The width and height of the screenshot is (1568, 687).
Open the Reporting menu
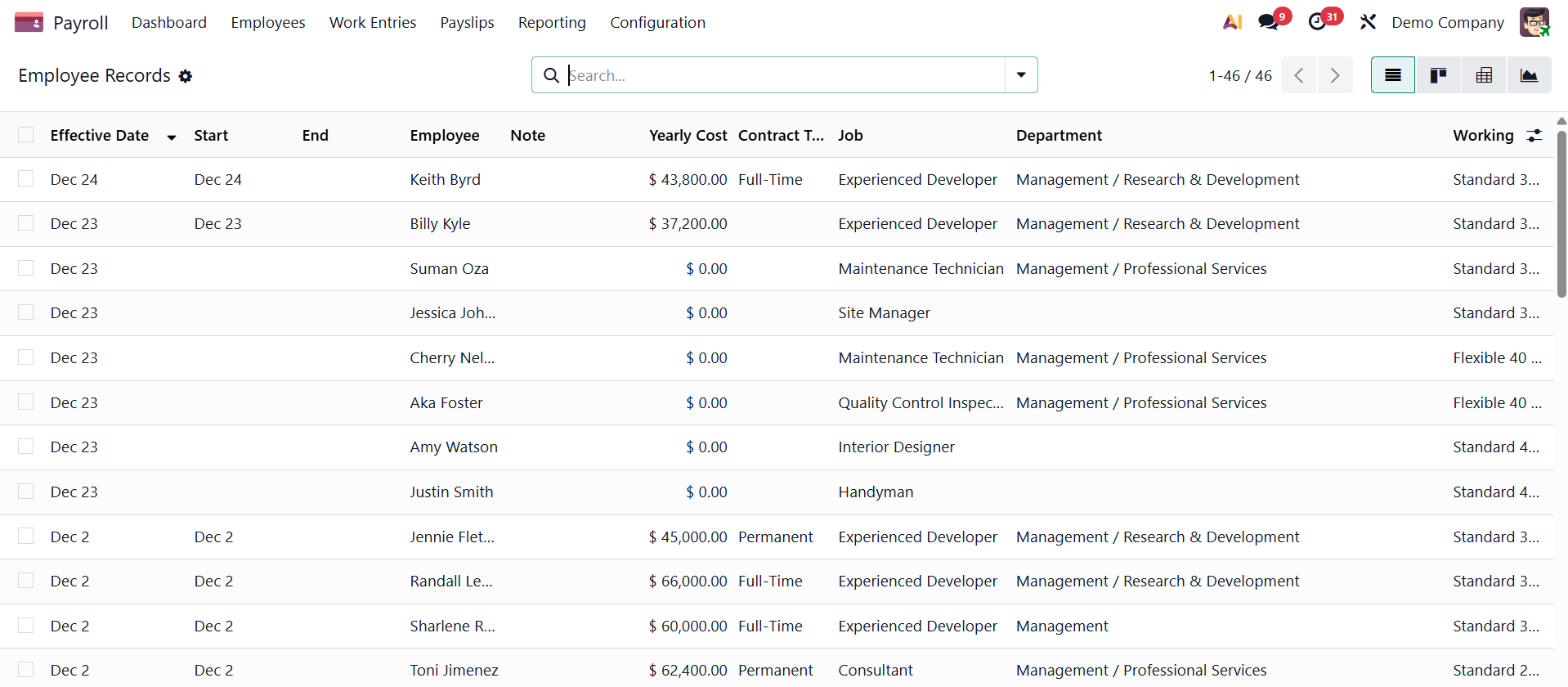[x=552, y=22]
